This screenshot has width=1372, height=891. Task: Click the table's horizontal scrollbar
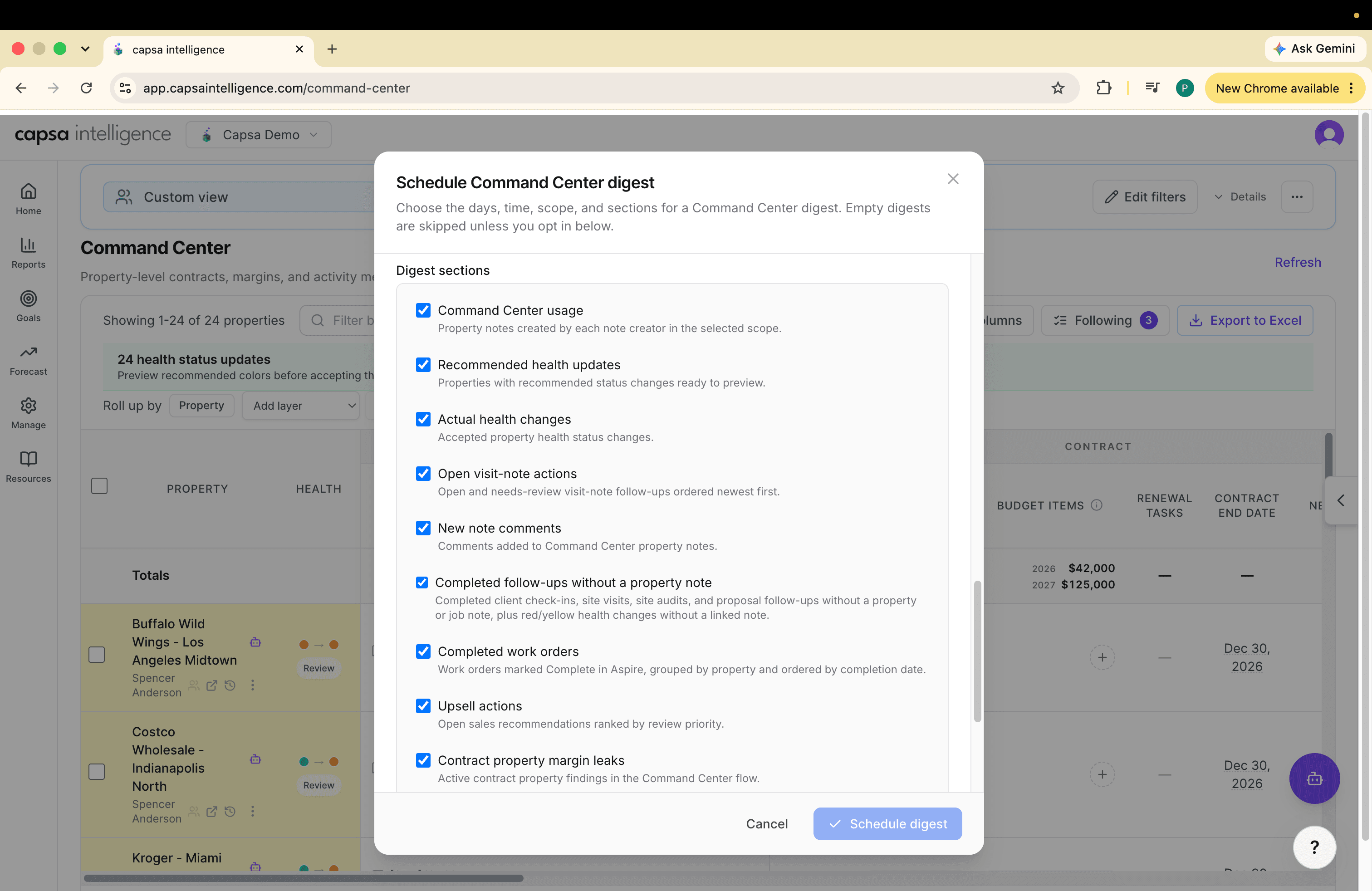pyautogui.click(x=304, y=878)
